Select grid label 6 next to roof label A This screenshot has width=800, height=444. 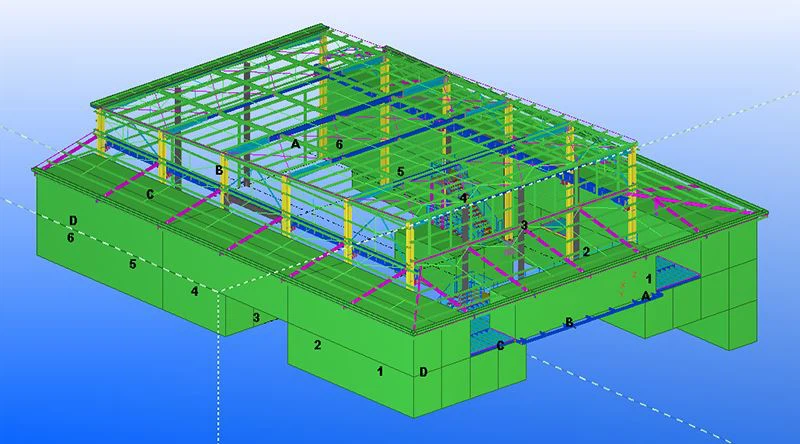pos(339,145)
